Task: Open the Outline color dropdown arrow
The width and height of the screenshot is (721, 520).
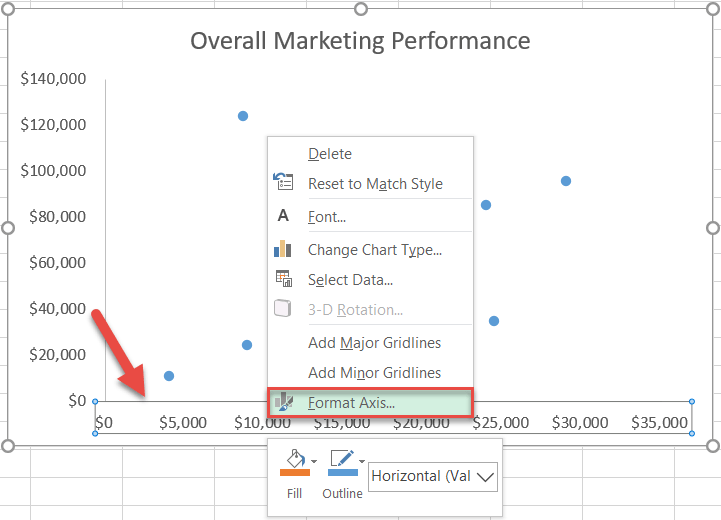Action: [362, 461]
